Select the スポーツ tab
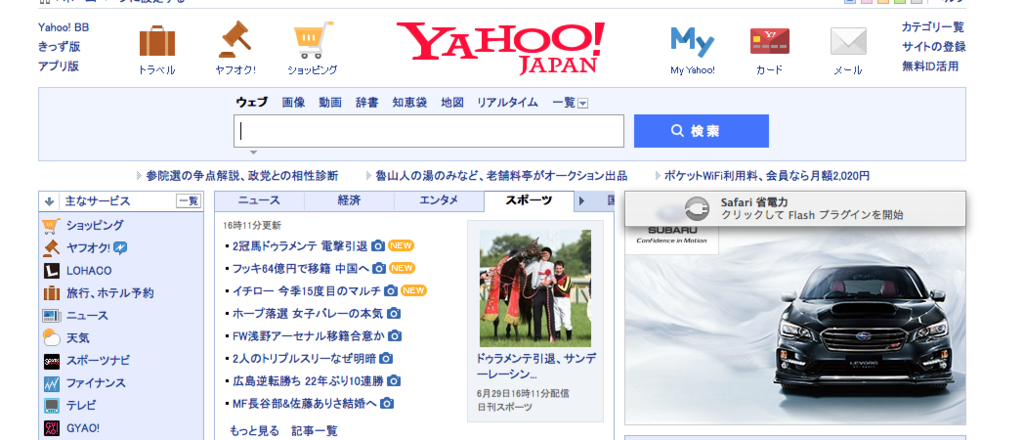The image size is (1024, 440). click(529, 200)
